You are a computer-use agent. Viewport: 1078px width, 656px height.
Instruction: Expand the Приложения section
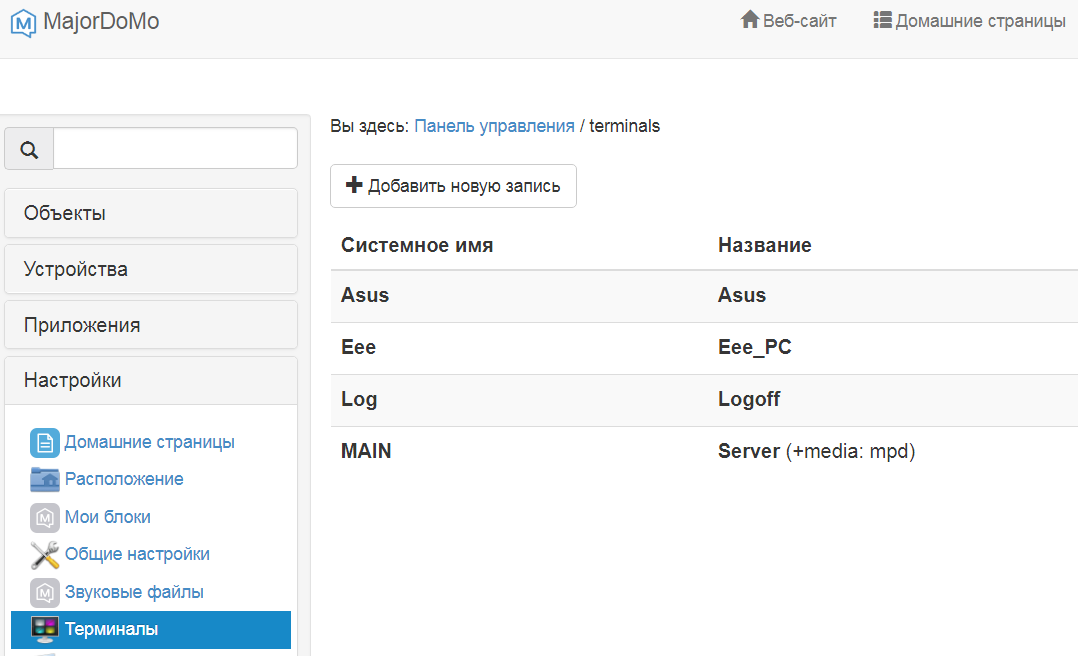[x=151, y=325]
